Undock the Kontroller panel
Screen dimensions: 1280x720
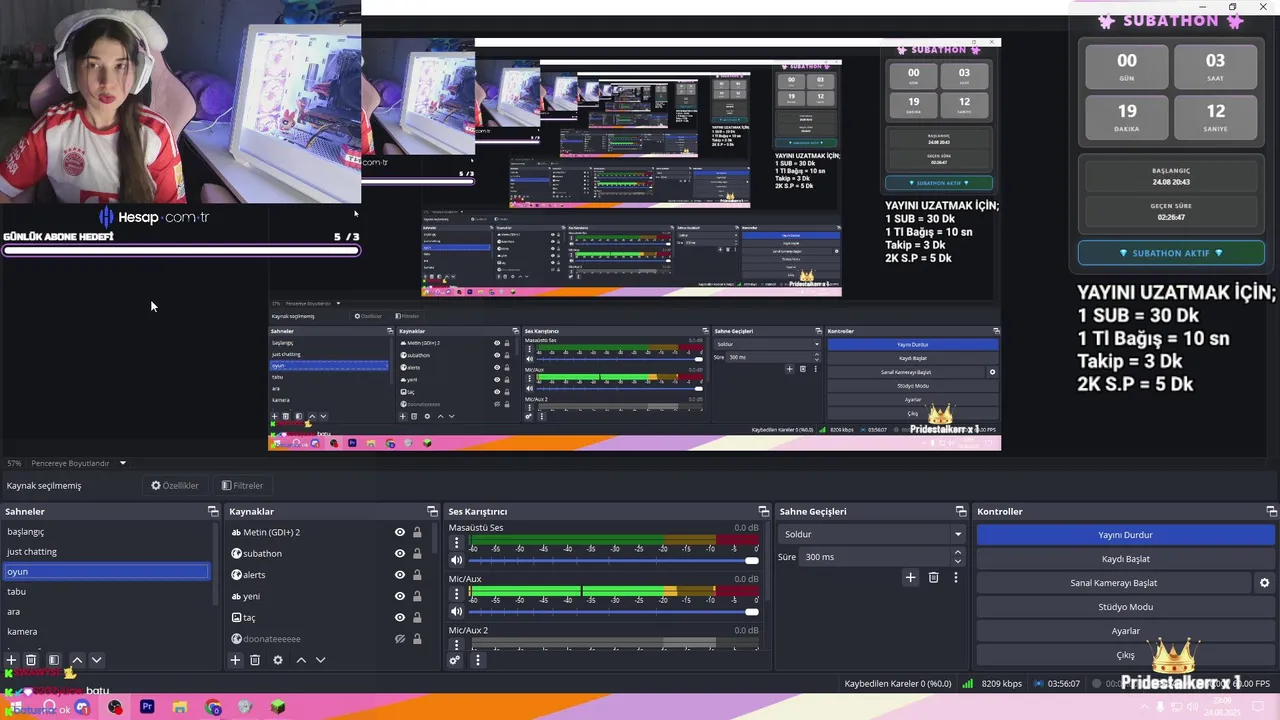1272,511
